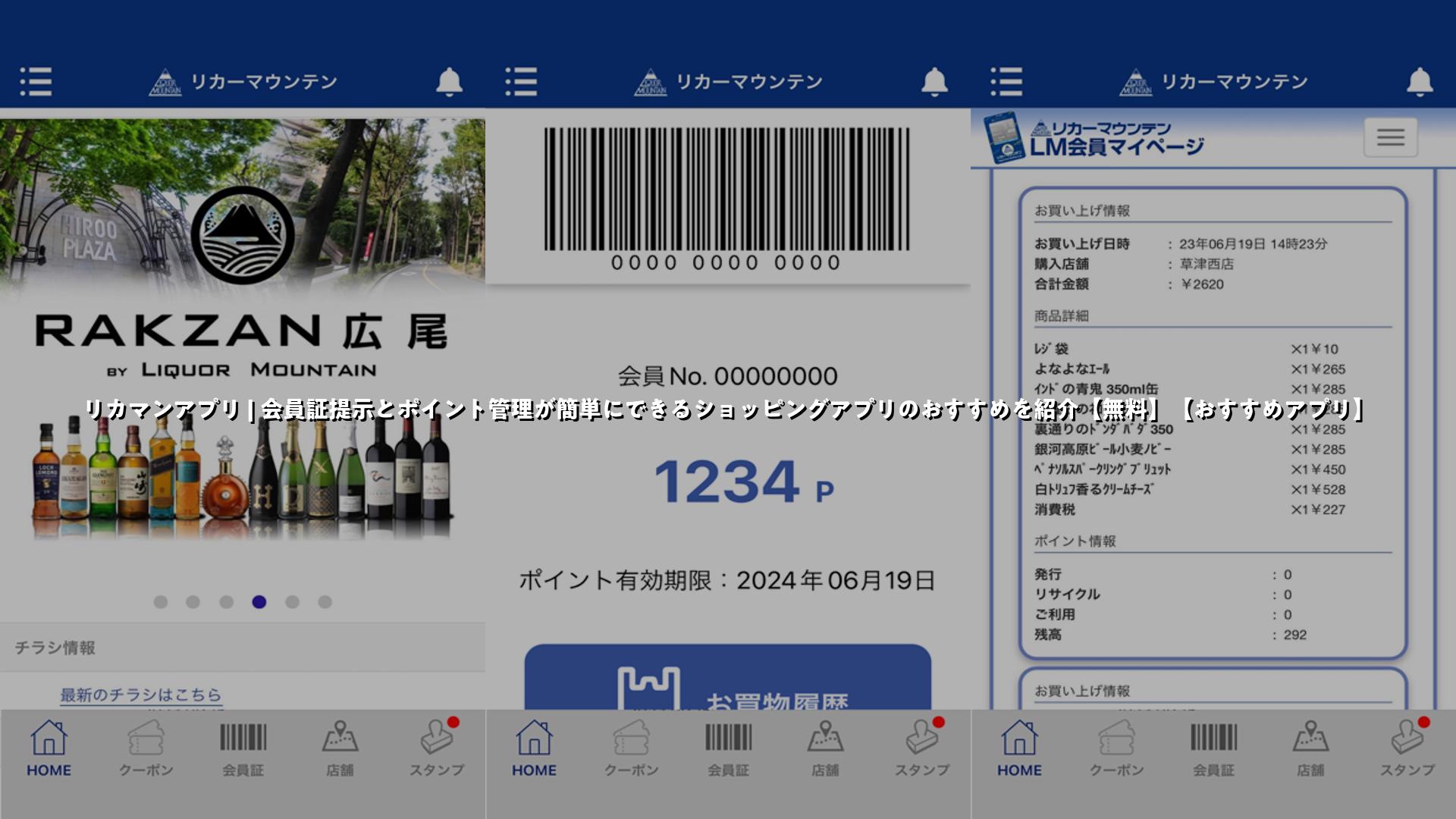Tap ポイント有効期限 date line
This screenshot has height=819, width=1456.
[x=726, y=581]
